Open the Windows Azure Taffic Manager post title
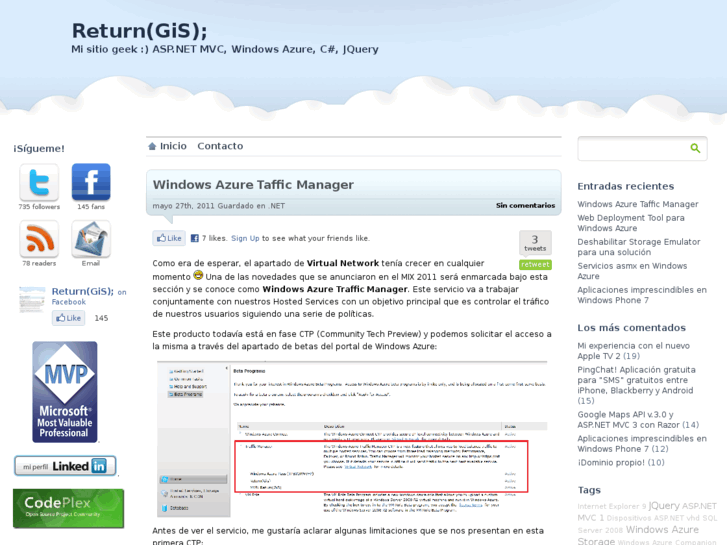Image resolution: width=727 pixels, height=545 pixels. pyautogui.click(x=253, y=185)
